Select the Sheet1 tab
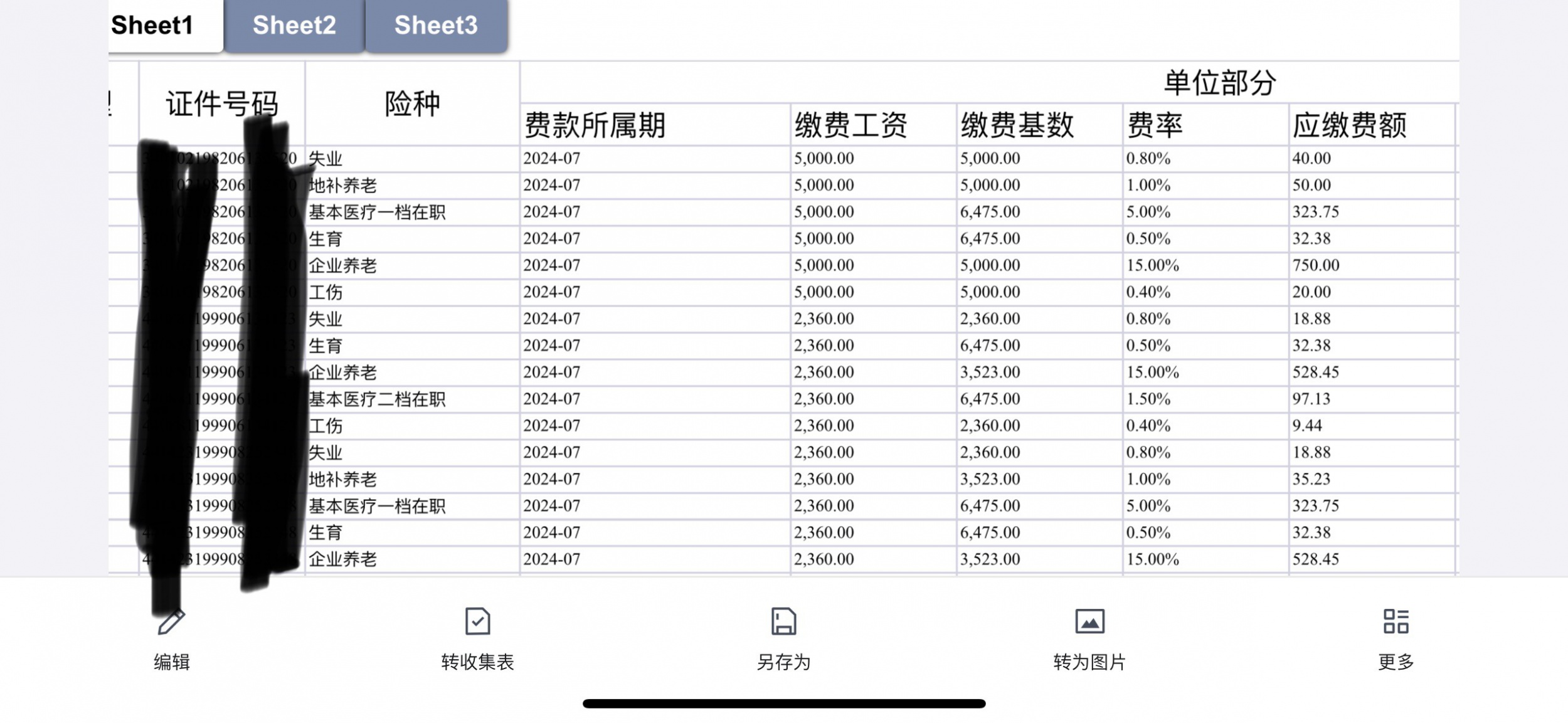1568x723 pixels. (152, 26)
